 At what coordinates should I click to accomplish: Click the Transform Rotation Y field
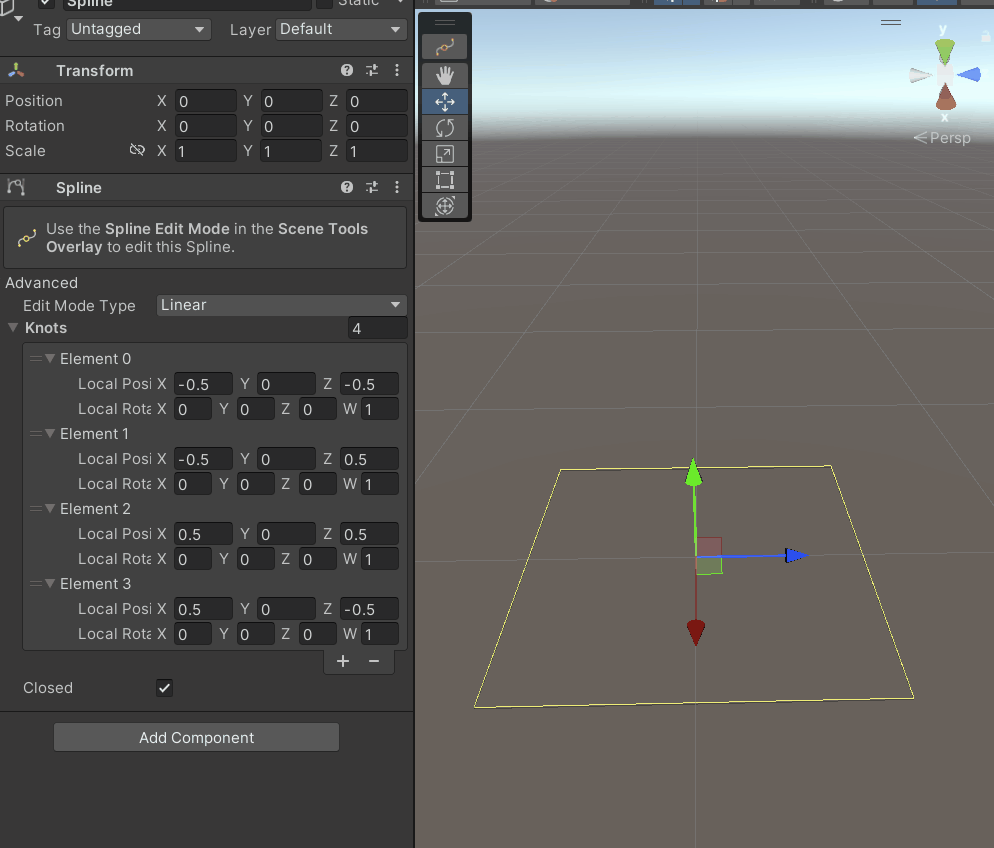(x=291, y=126)
